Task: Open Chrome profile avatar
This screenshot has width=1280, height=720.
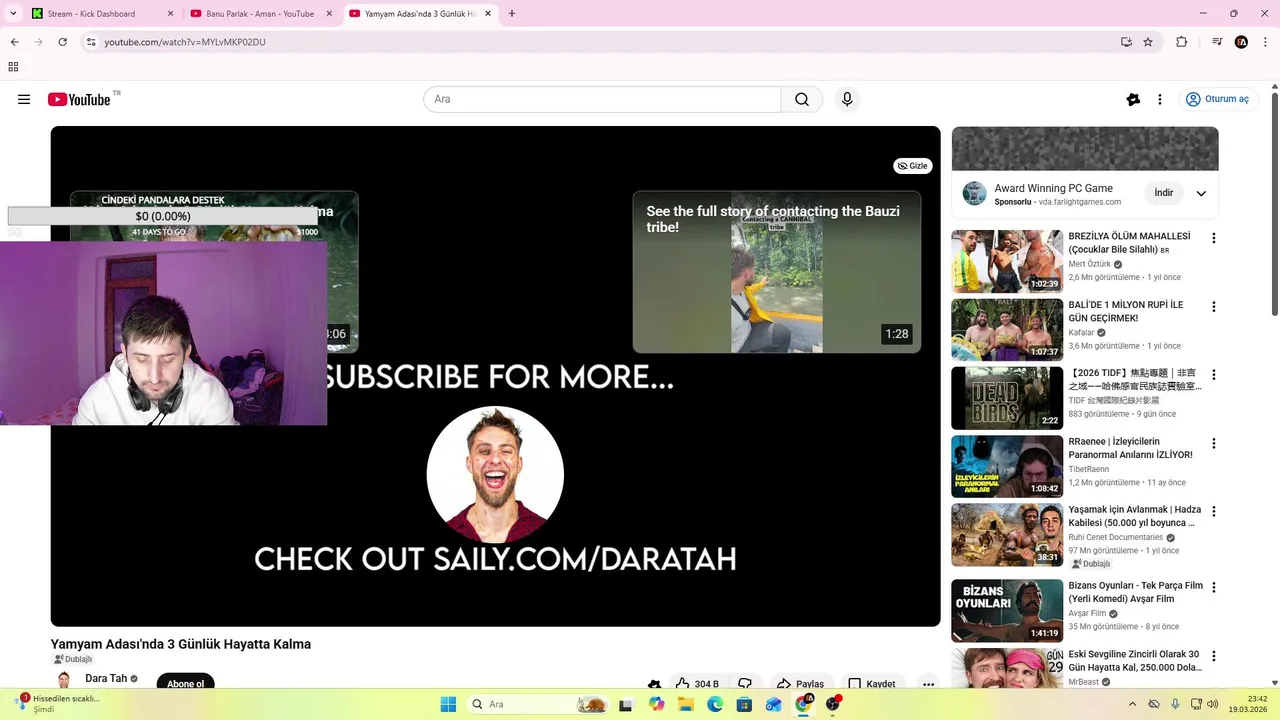Action: 1241,42
